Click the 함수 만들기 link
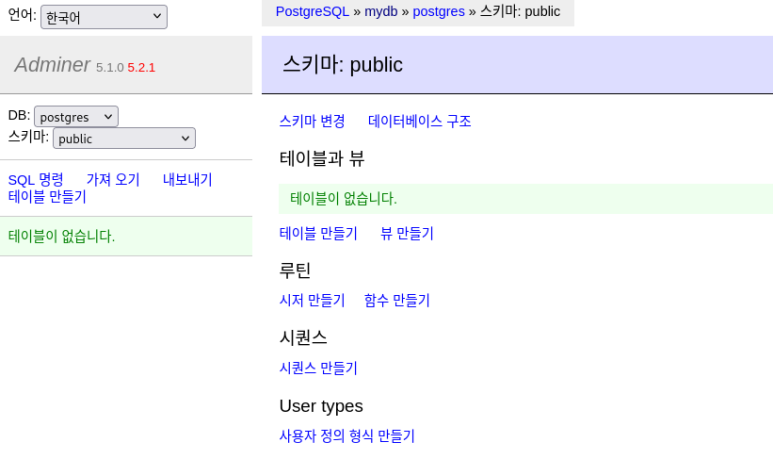Screen dimensions: 773x459 click(x=397, y=300)
